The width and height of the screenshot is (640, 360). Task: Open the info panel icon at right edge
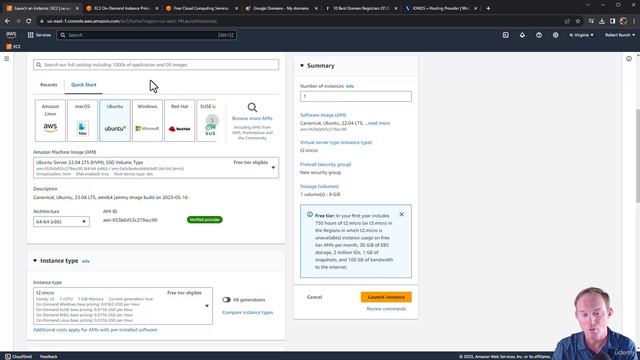click(629, 59)
